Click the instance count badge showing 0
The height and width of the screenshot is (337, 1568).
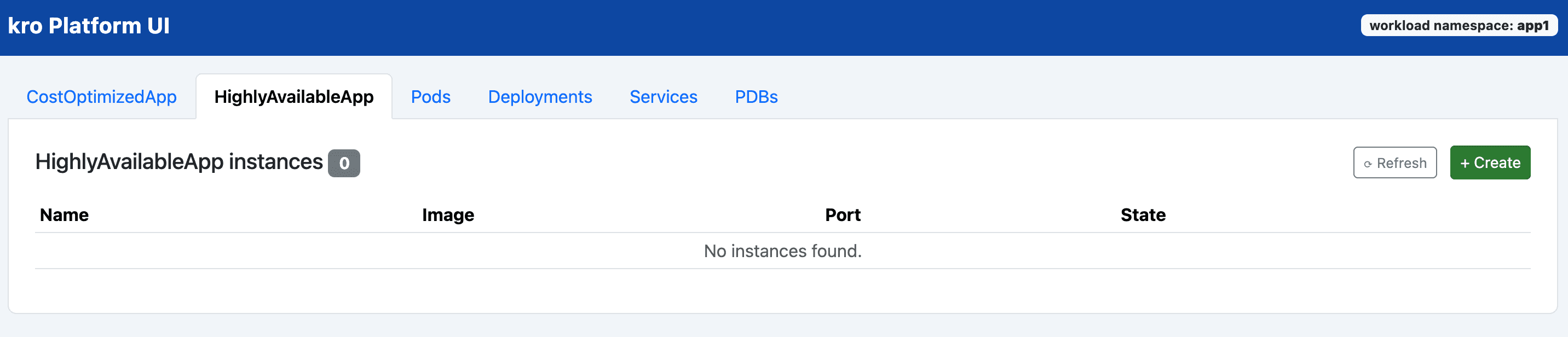tap(344, 163)
